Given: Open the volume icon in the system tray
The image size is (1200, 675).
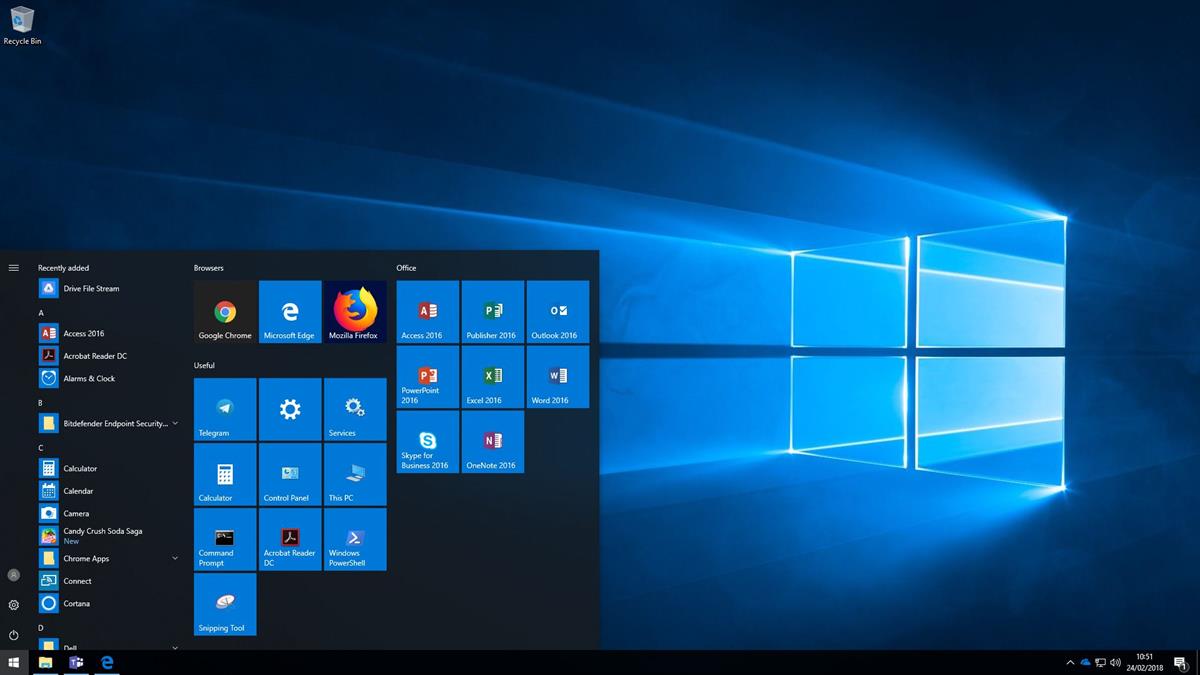Looking at the screenshot, I should click(x=1113, y=662).
